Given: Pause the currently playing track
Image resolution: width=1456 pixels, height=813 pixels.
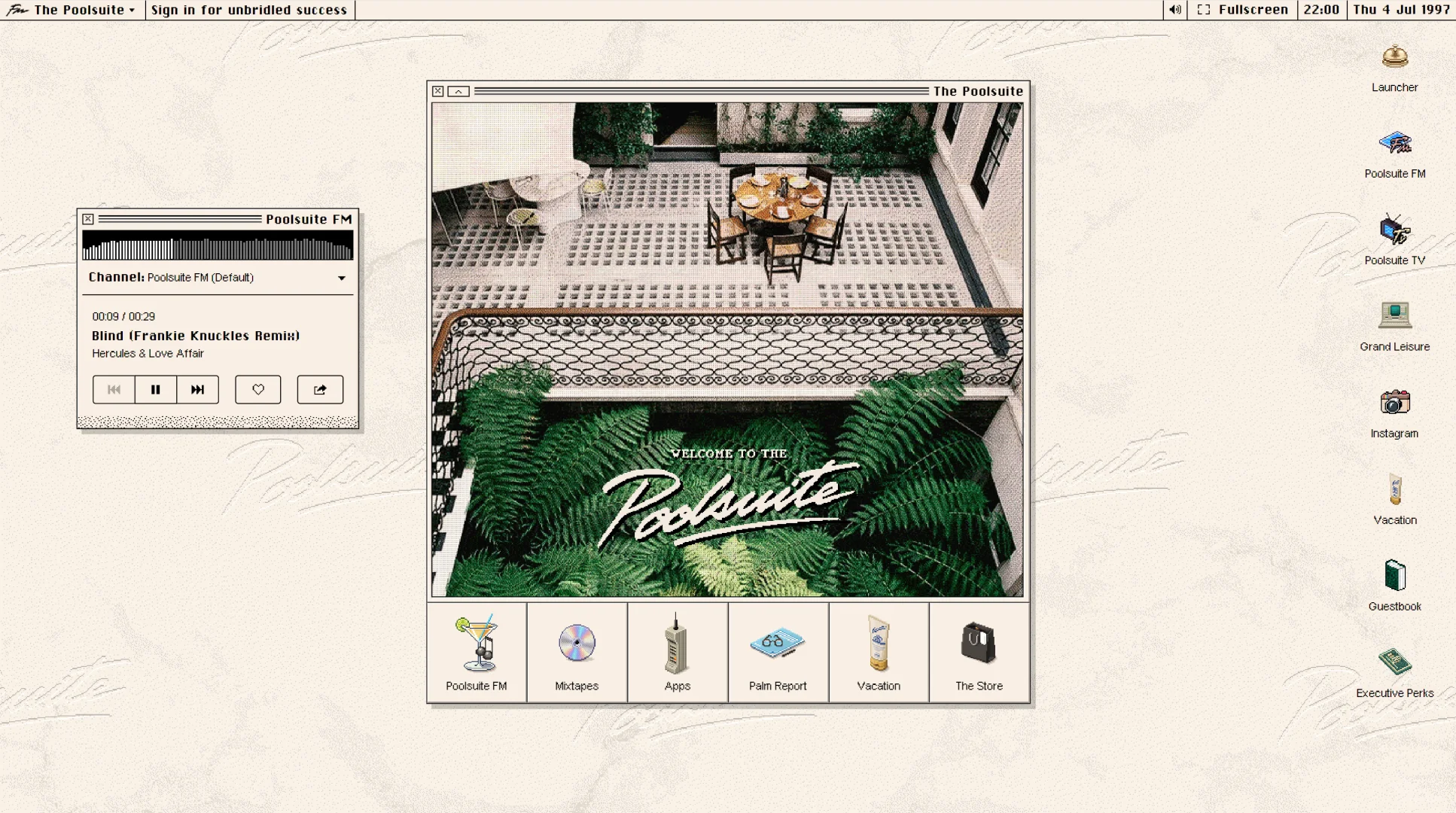Looking at the screenshot, I should click(156, 390).
